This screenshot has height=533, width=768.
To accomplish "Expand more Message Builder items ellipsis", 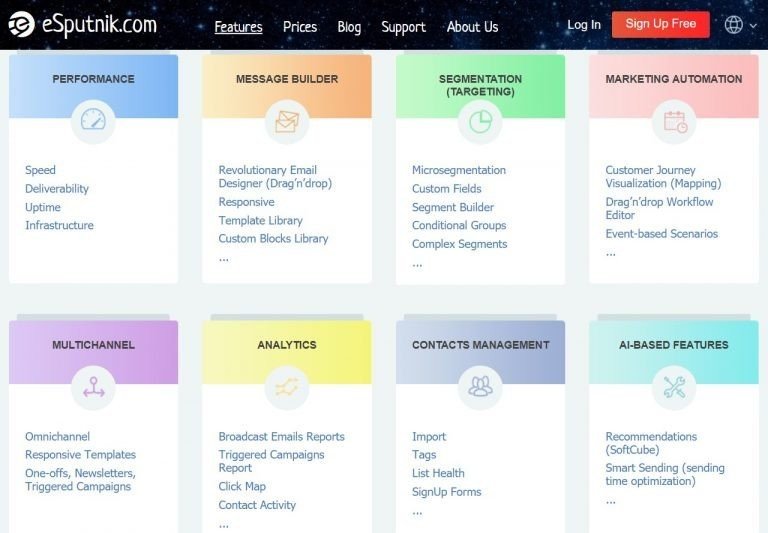I will (x=224, y=259).
